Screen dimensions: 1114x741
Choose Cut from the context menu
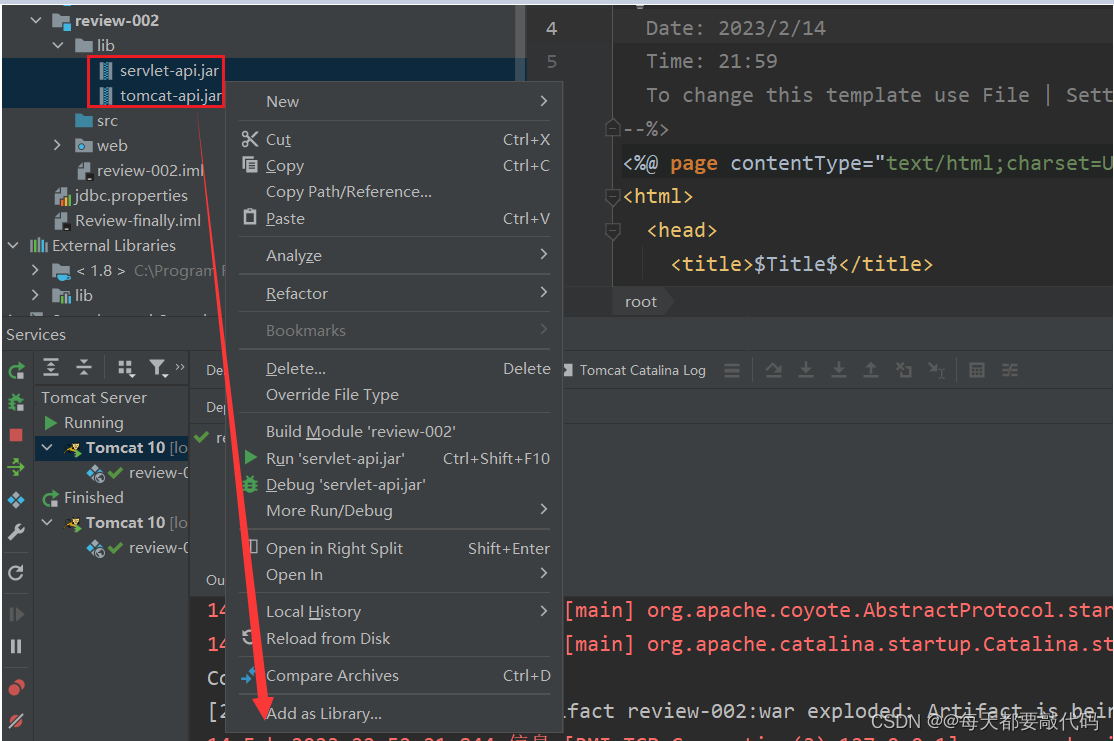[395, 140]
